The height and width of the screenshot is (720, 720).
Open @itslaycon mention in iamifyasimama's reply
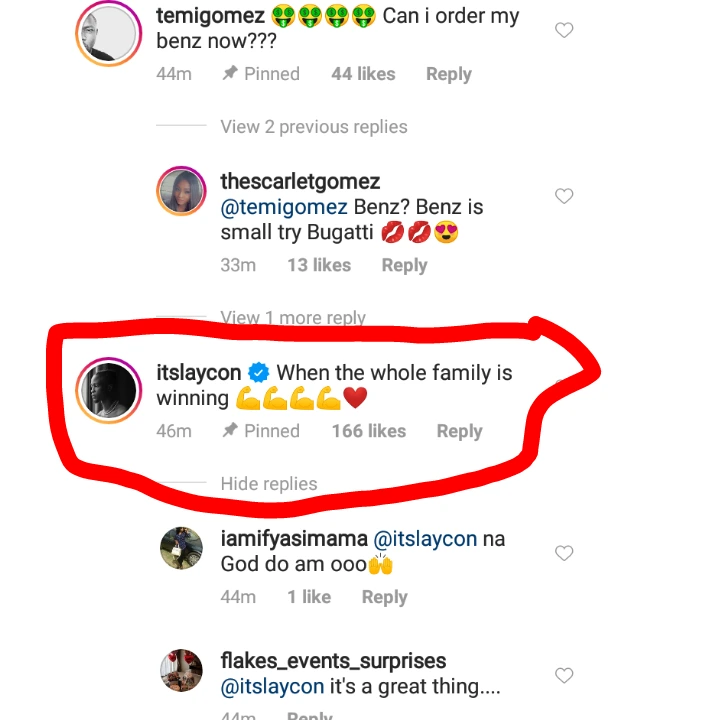[424, 539]
